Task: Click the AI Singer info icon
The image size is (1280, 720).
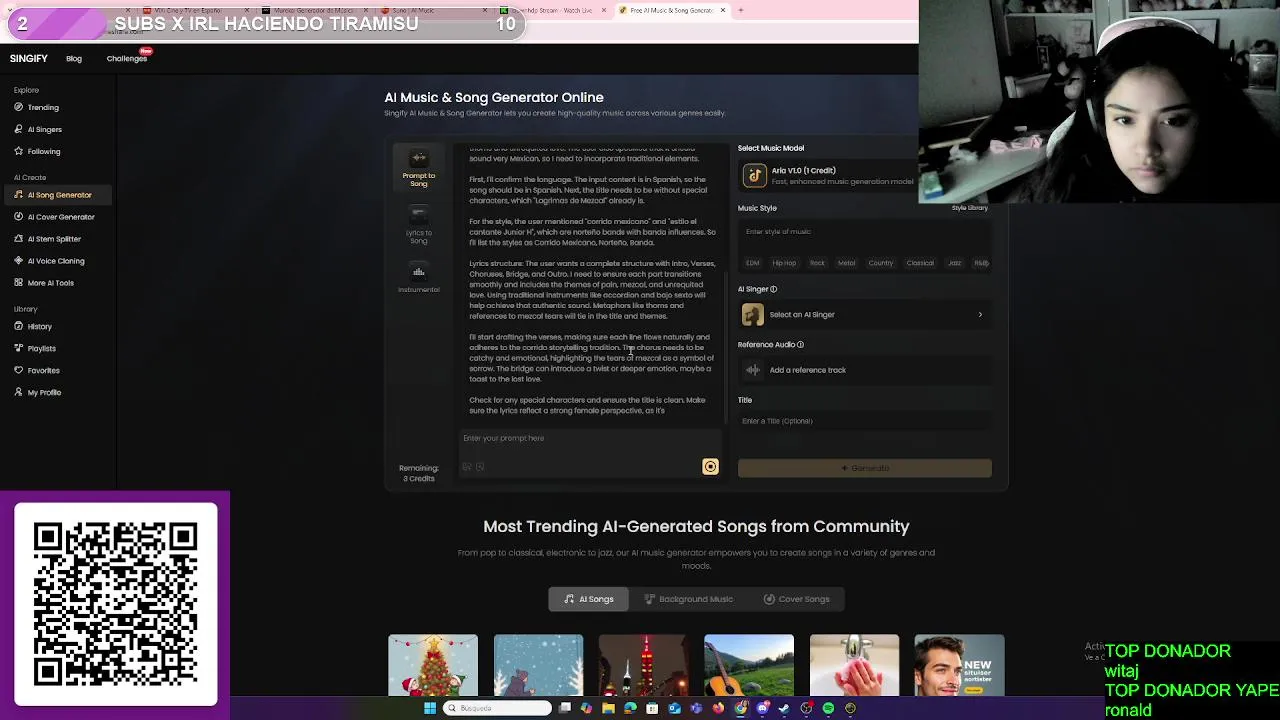Action: pos(774,289)
